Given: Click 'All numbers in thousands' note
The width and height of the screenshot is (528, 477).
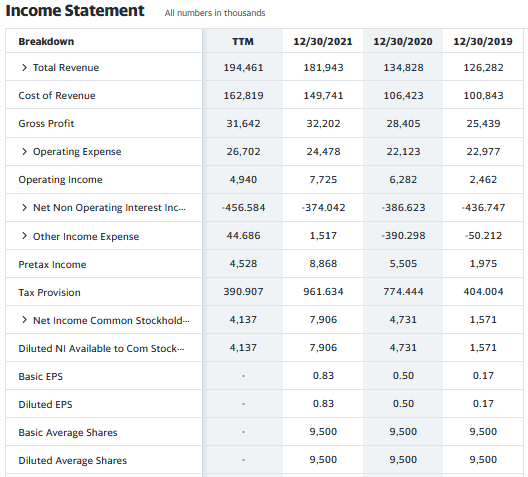Looking at the screenshot, I should pyautogui.click(x=215, y=13).
